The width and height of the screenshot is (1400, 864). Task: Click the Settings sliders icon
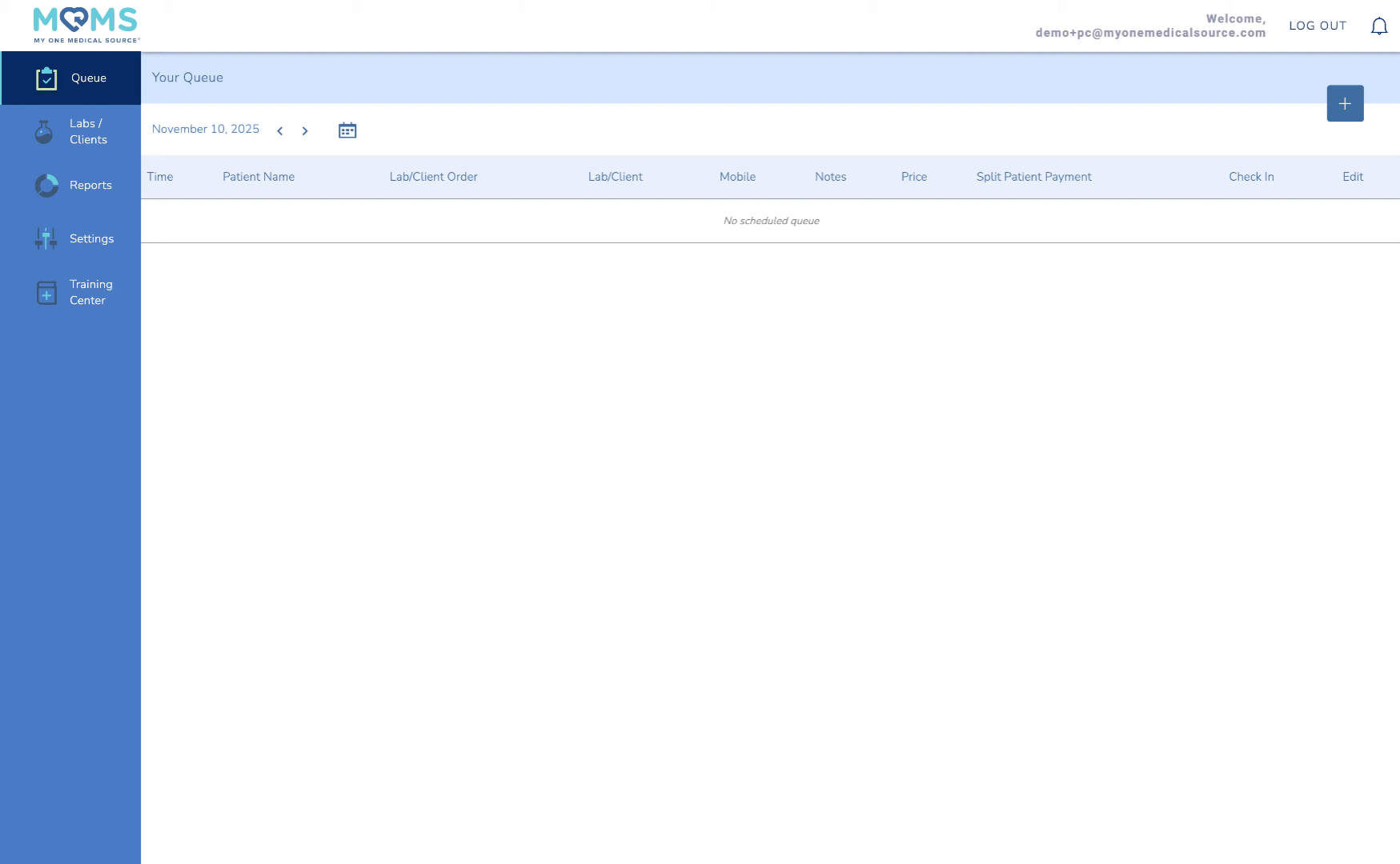(x=46, y=238)
